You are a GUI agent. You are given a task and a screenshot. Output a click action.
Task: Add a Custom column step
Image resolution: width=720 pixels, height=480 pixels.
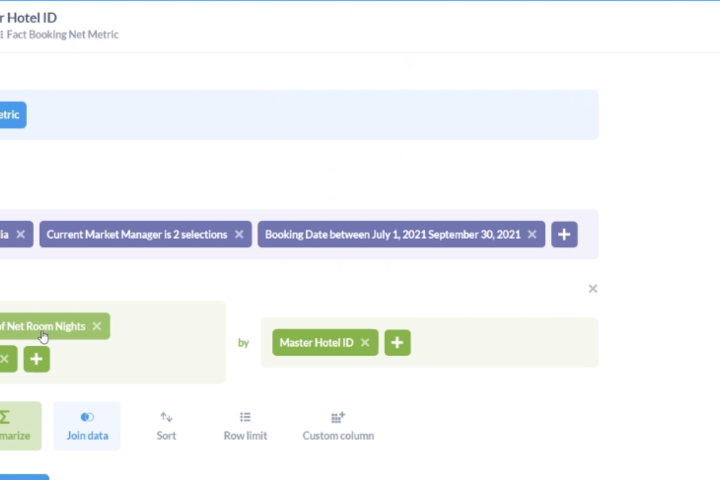coord(338,426)
